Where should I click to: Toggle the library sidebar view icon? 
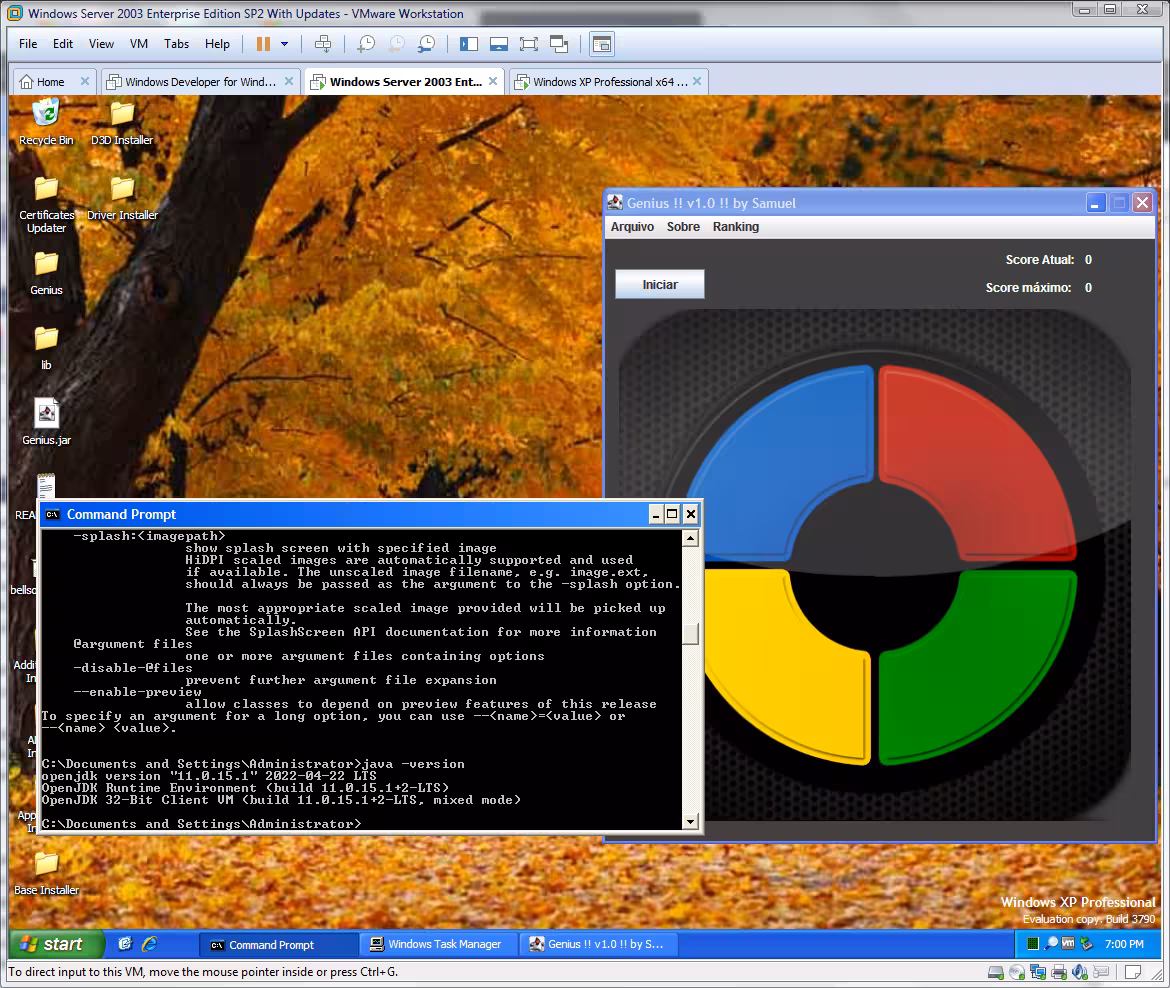coord(469,44)
